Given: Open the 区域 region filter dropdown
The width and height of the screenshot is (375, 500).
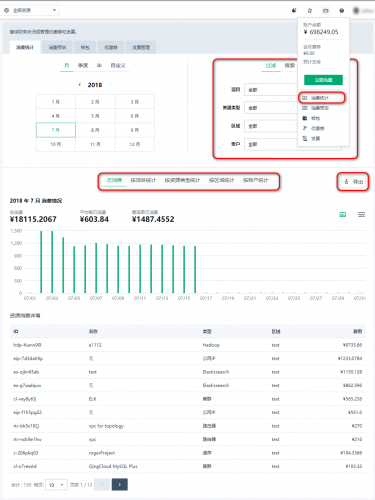Looking at the screenshot, I should 270,126.
